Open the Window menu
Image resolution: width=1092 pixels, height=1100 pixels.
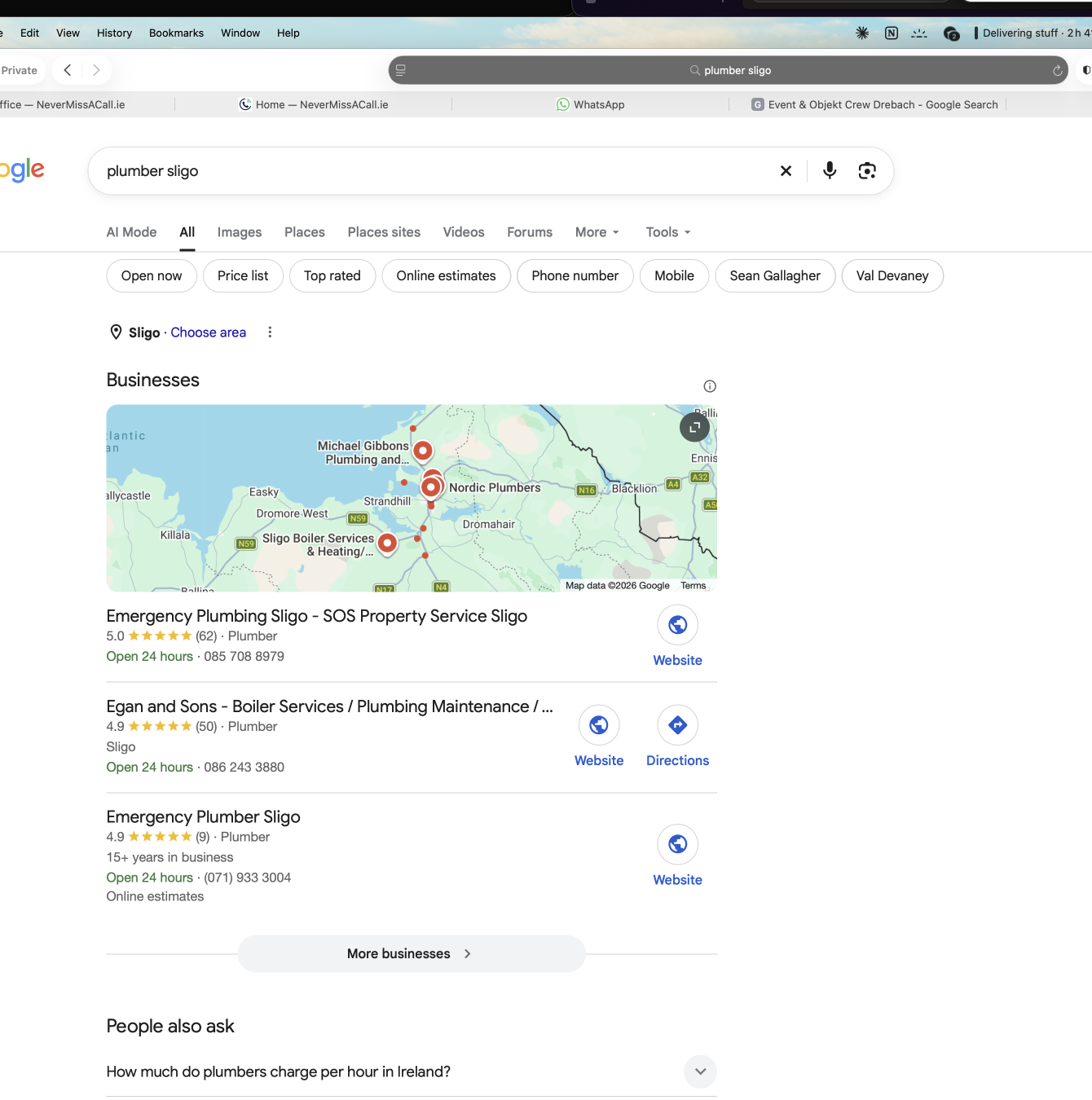[x=240, y=33]
